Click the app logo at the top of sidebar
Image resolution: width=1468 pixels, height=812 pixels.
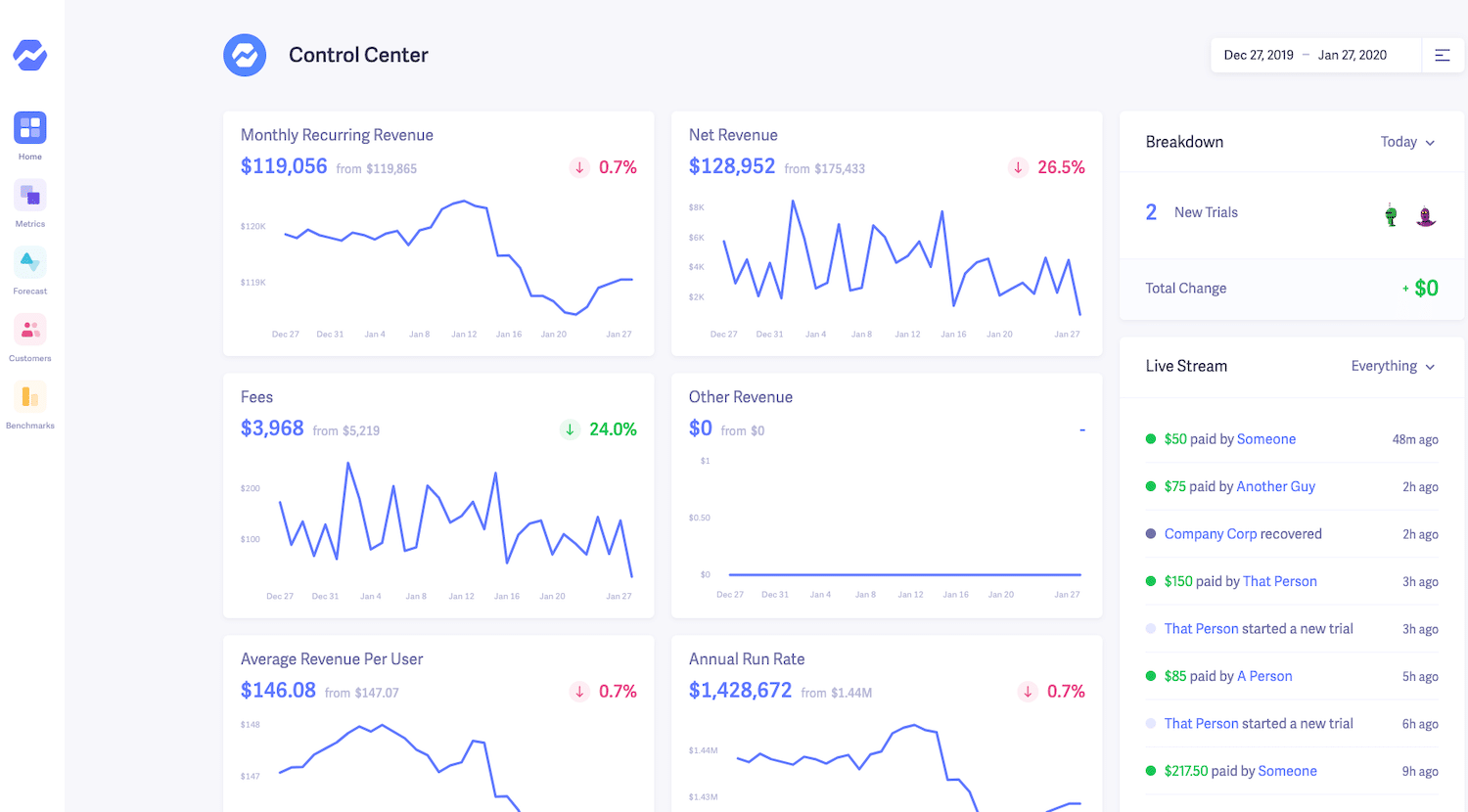(29, 56)
